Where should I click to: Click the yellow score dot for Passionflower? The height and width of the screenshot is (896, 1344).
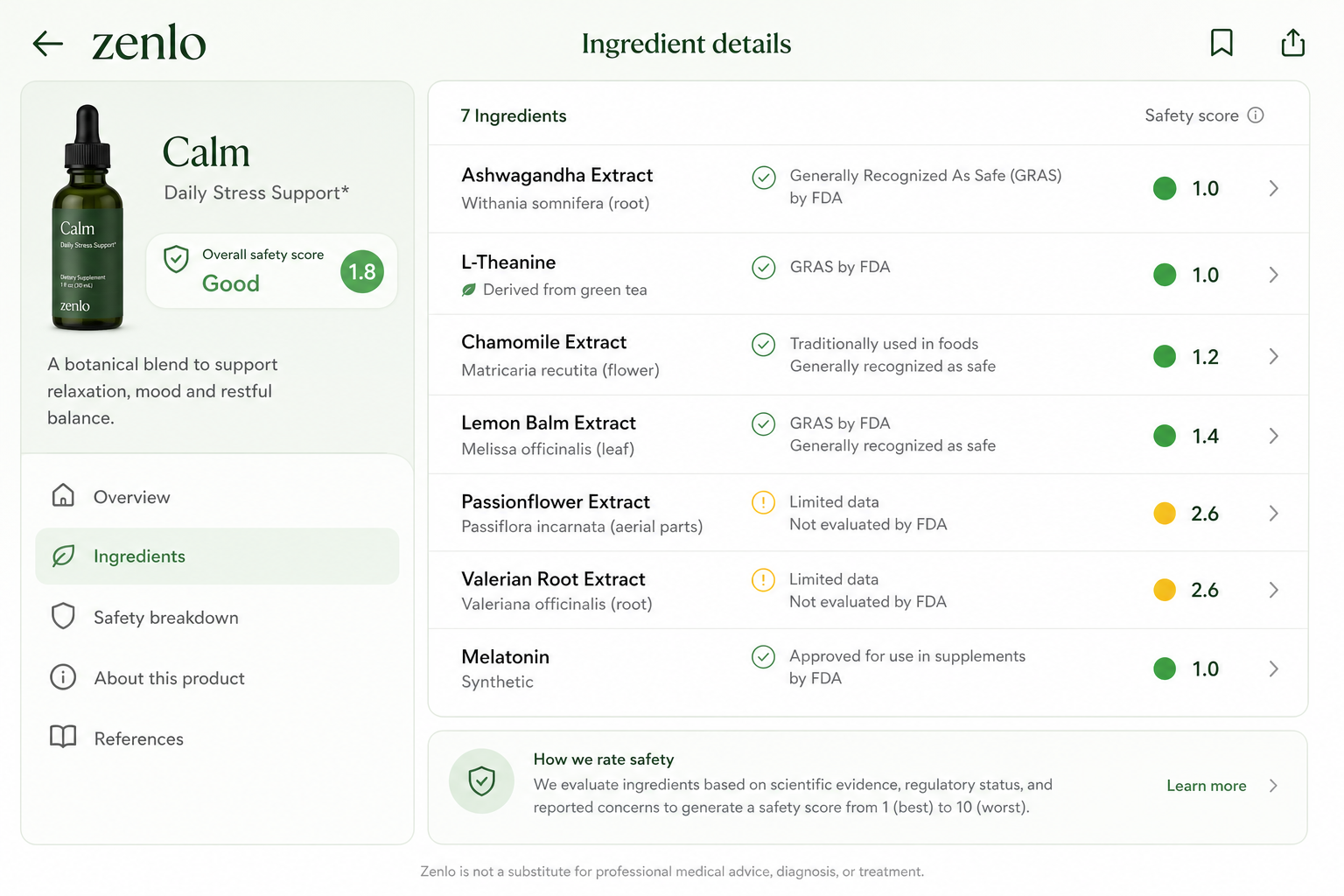tap(1165, 514)
